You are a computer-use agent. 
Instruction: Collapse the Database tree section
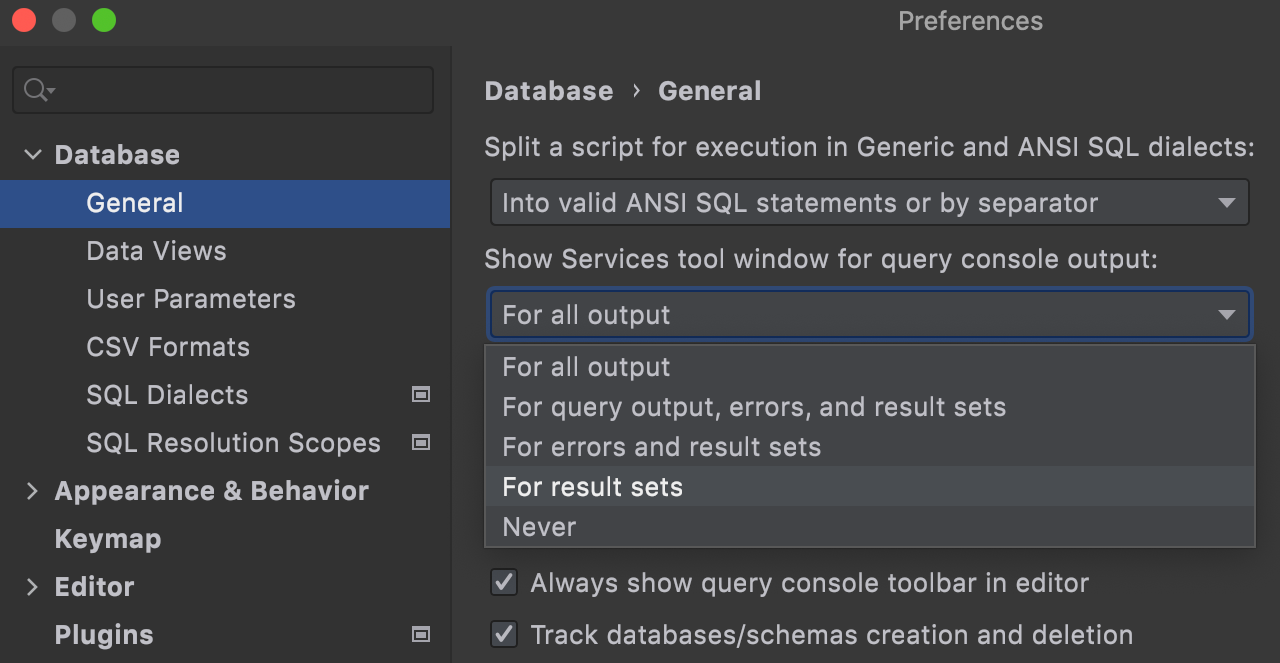click(x=33, y=155)
